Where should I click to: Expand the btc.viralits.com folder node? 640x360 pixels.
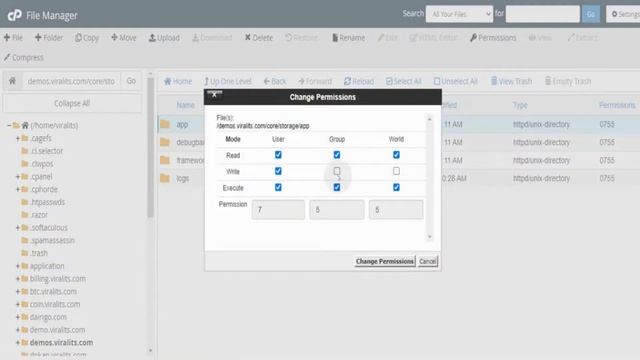point(18,291)
